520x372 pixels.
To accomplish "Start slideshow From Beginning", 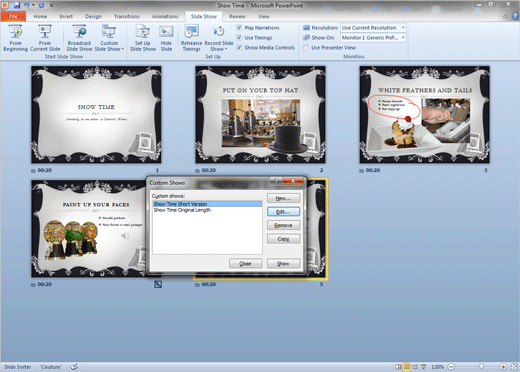I will [15, 38].
